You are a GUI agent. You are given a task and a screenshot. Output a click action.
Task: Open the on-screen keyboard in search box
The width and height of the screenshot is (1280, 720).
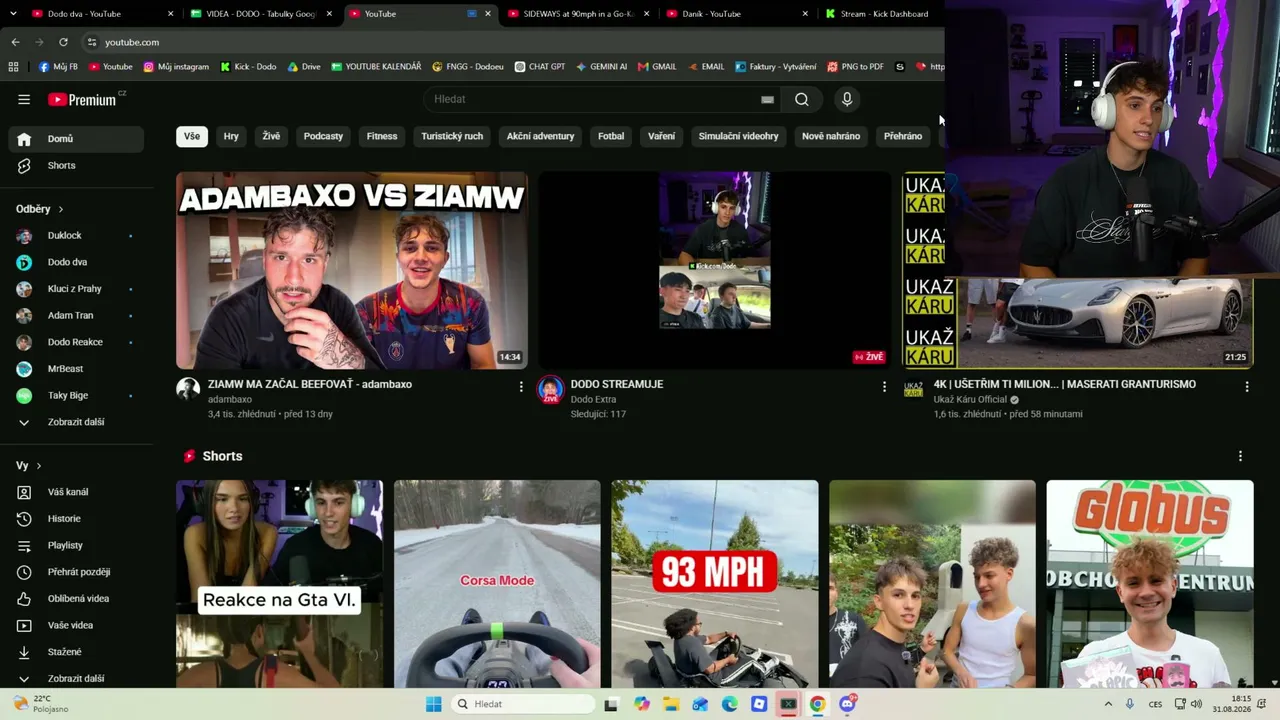click(x=767, y=99)
